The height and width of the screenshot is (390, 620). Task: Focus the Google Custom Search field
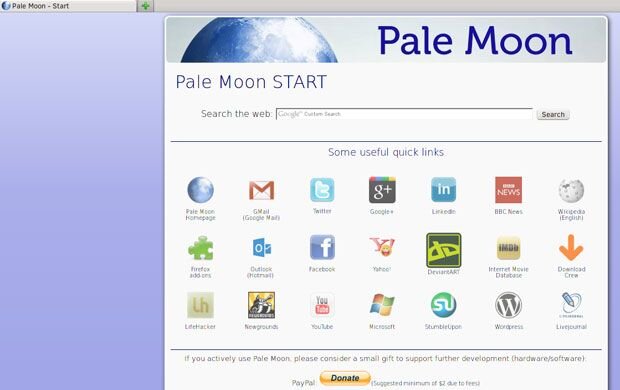click(404, 114)
